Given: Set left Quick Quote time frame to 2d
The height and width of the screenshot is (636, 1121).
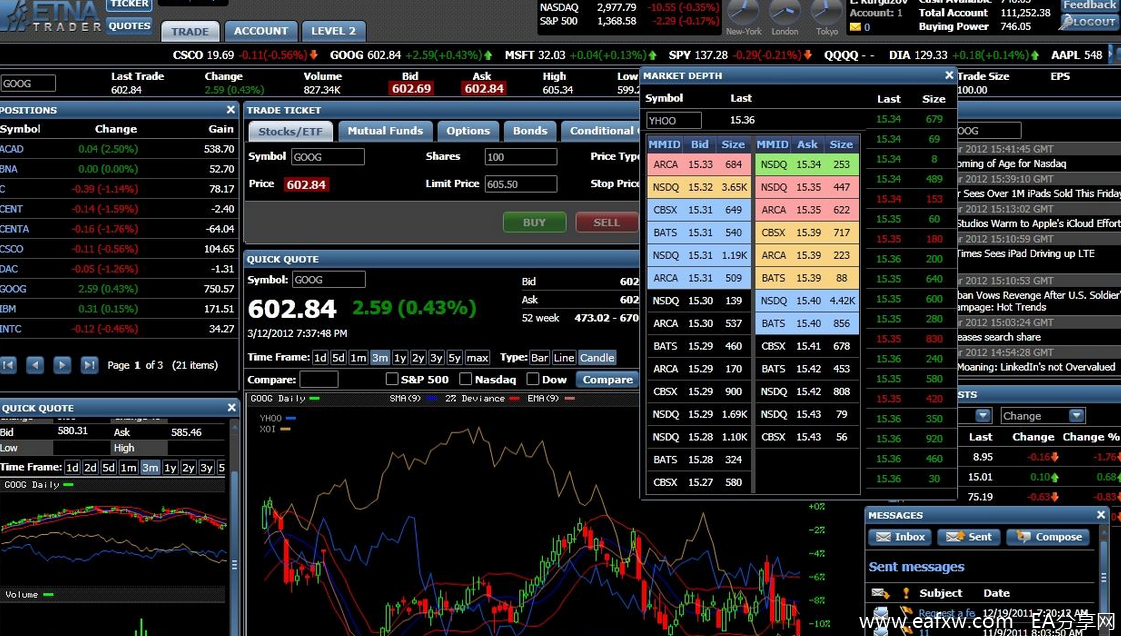Looking at the screenshot, I should pyautogui.click(x=90, y=467).
